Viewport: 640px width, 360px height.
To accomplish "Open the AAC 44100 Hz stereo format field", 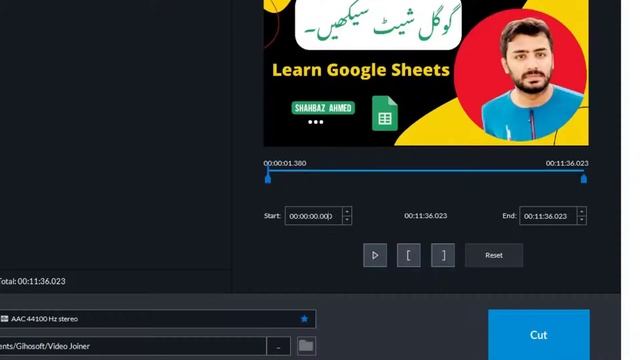I will 158,319.
